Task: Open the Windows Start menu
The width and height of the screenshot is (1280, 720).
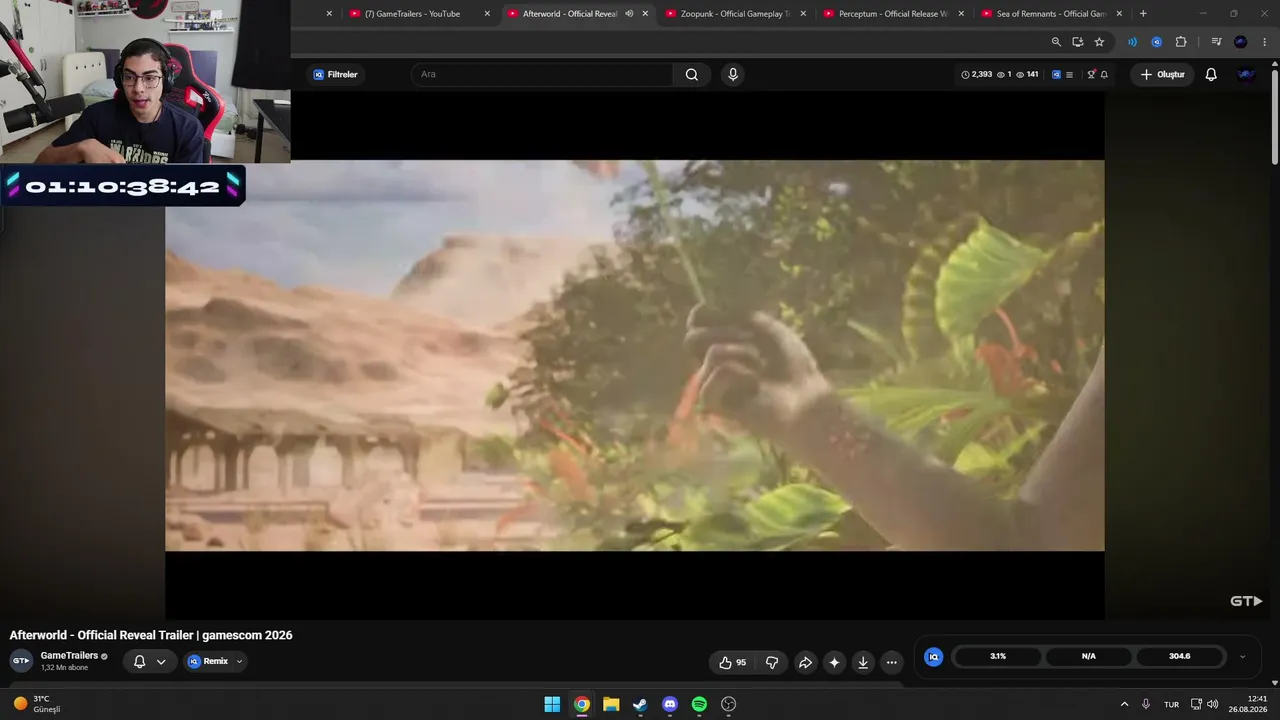Action: [552, 704]
